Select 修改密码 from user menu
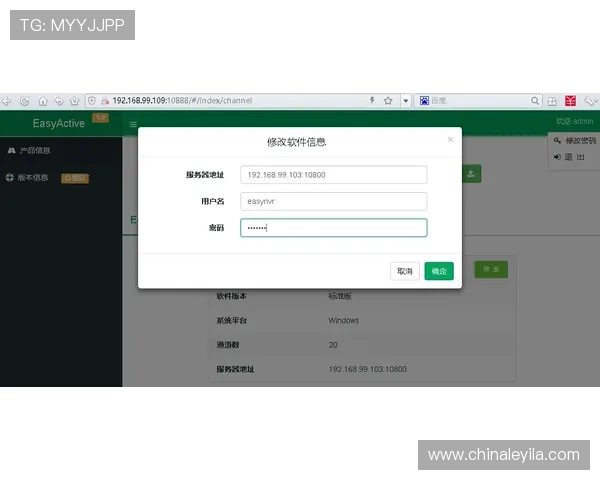The image size is (600, 480). [574, 140]
